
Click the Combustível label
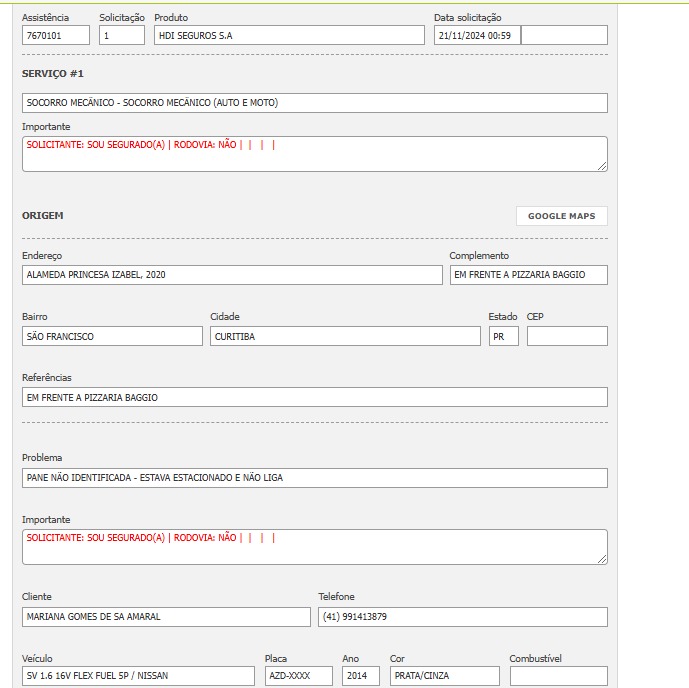(535, 658)
